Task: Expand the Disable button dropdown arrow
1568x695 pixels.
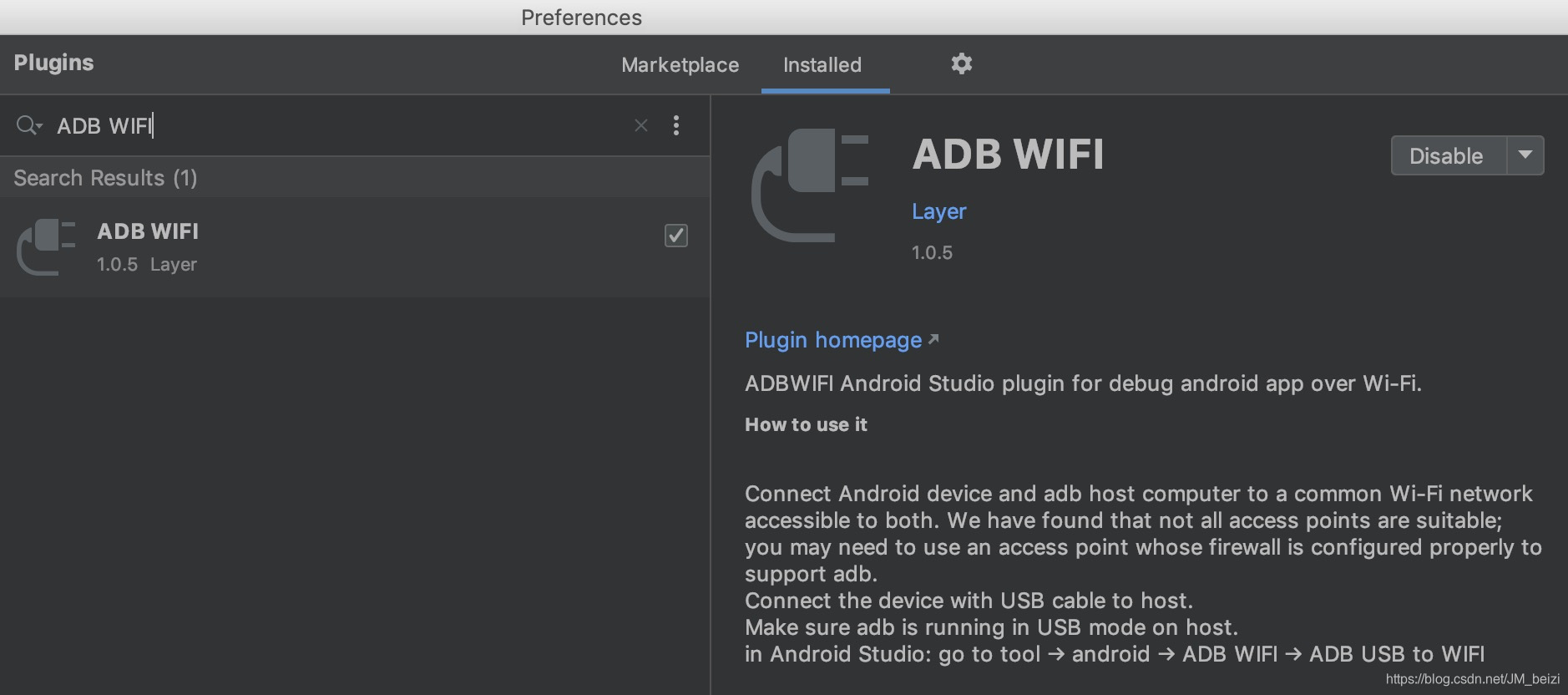Action: coord(1525,155)
